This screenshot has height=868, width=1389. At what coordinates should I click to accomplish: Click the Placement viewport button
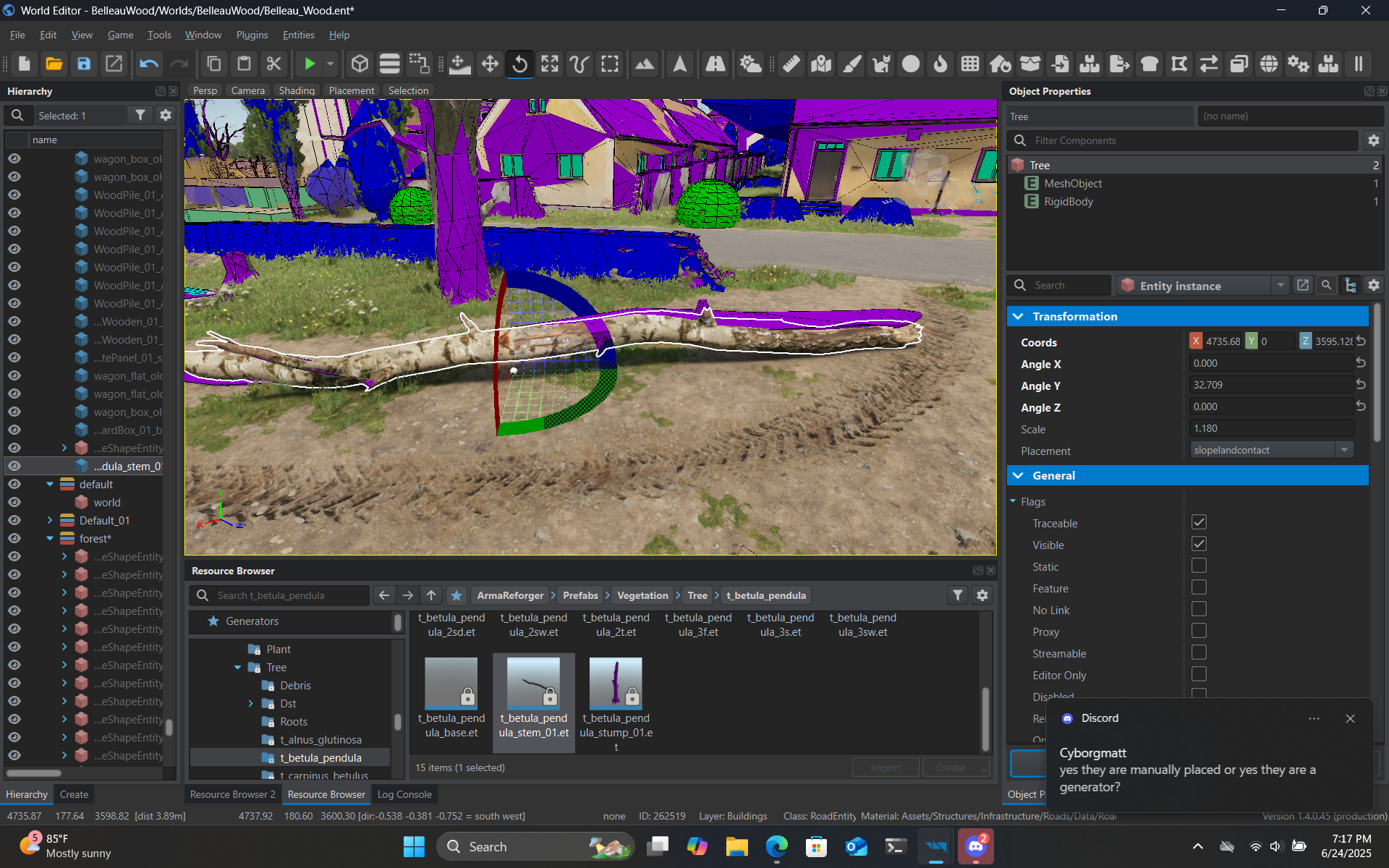point(352,90)
